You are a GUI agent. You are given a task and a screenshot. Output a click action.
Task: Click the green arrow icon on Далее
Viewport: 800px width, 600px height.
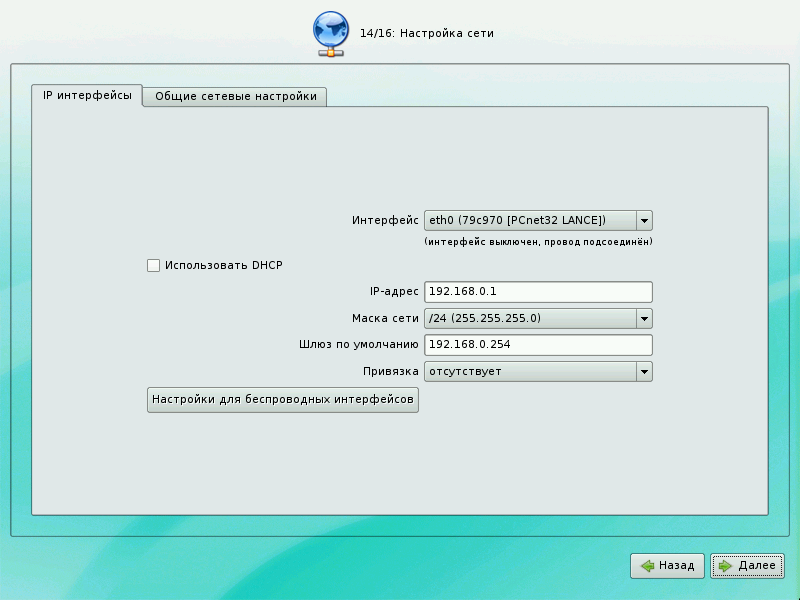pyautogui.click(x=726, y=566)
